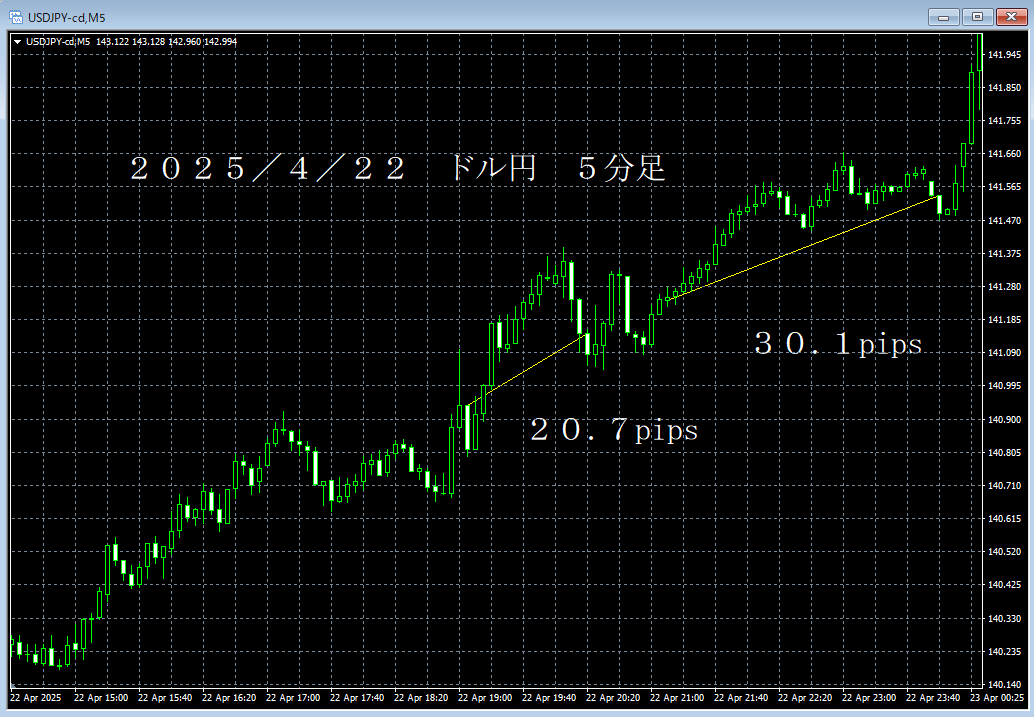Click the 22 Apr 19:00 time label
Screen dimensions: 1034x717
click(485, 698)
